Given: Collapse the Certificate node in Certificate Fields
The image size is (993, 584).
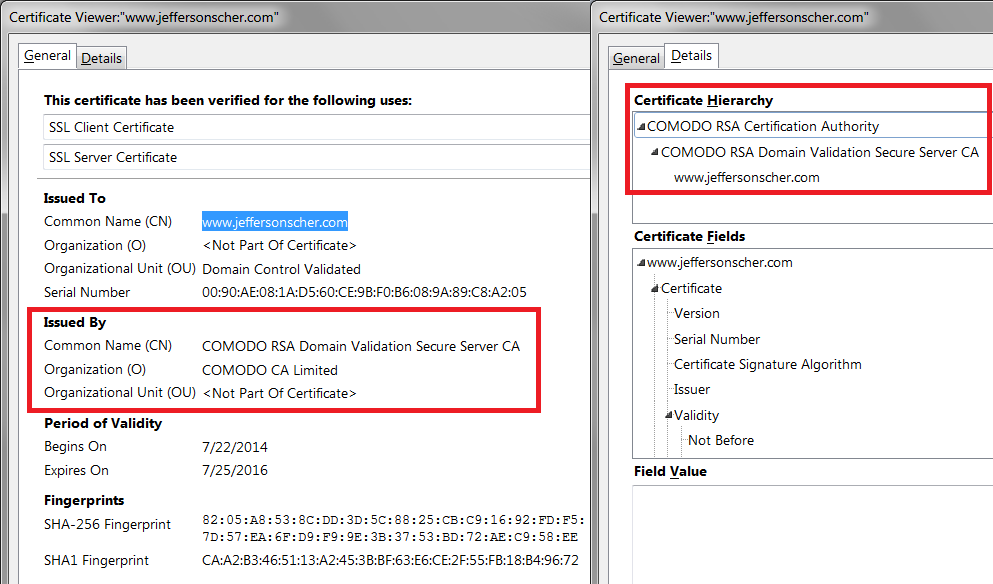Looking at the screenshot, I should pyautogui.click(x=655, y=289).
